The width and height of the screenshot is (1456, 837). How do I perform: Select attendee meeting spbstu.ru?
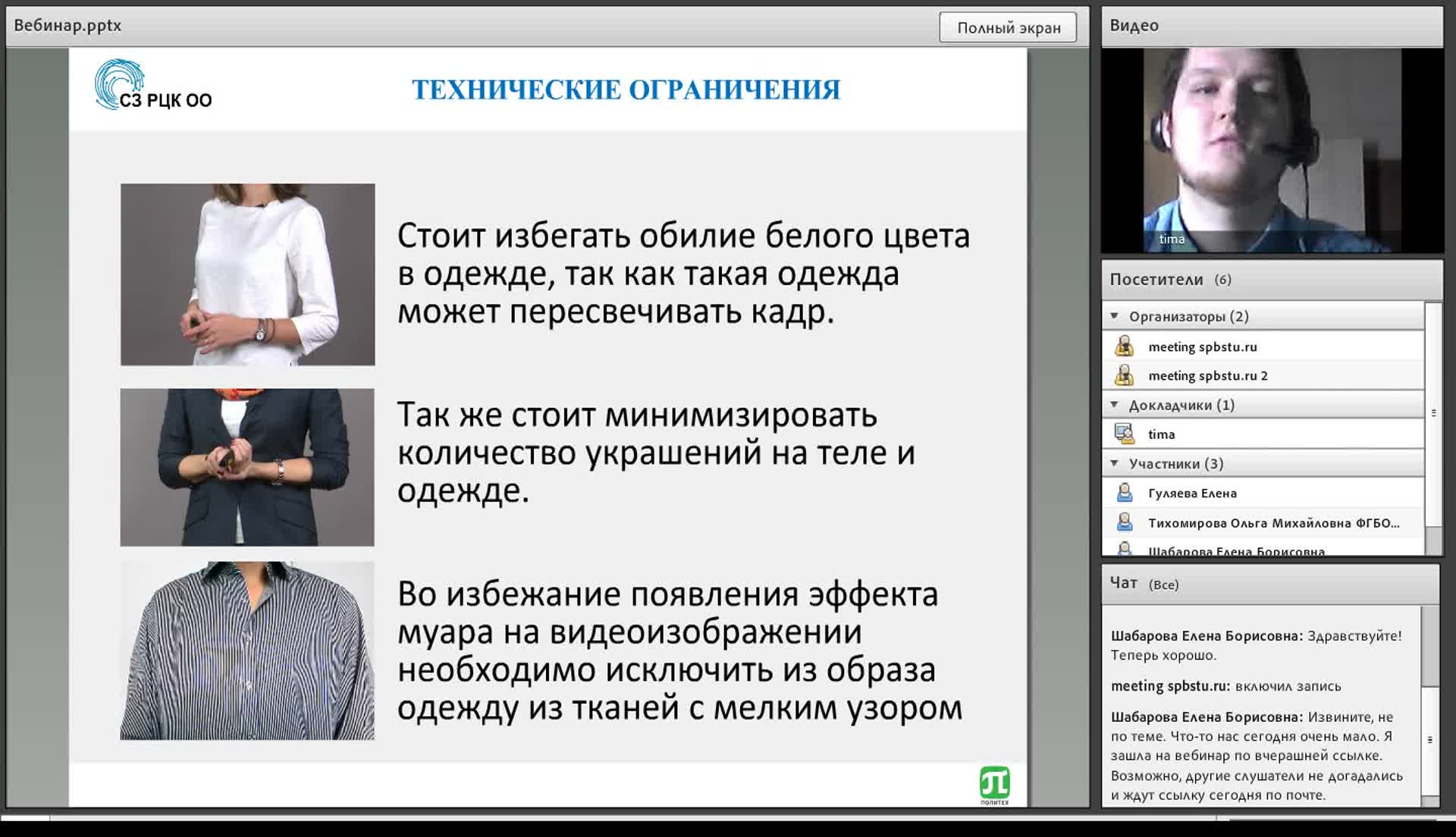pyautogui.click(x=1263, y=346)
